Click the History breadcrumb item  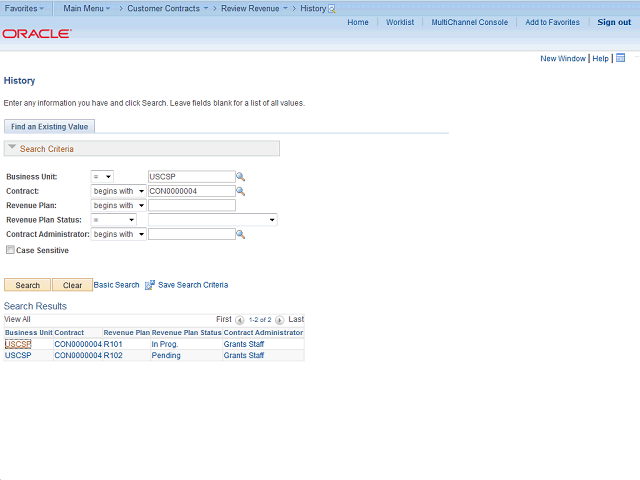pyautogui.click(x=313, y=8)
